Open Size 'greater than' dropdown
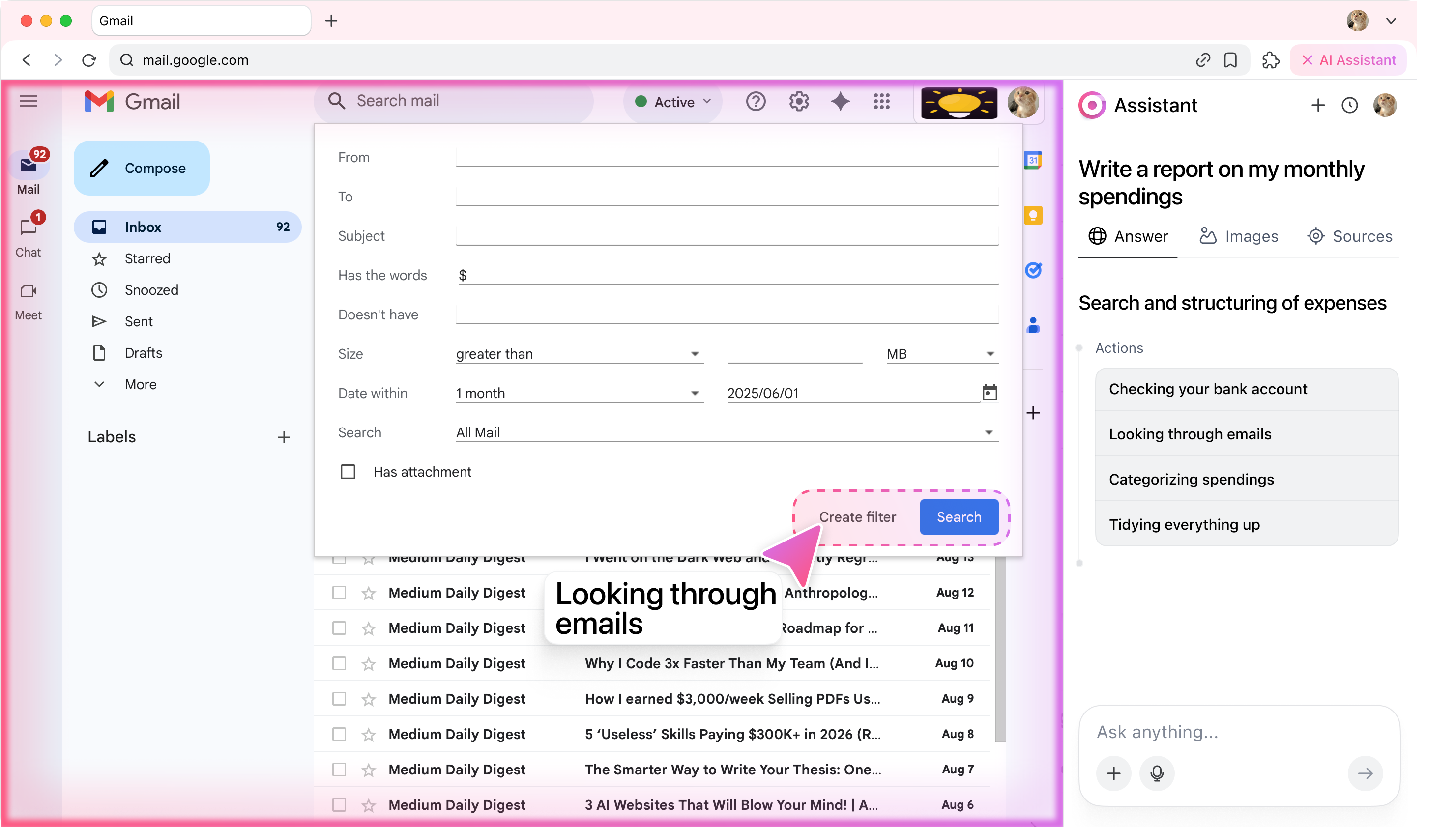This screenshot has width=1456, height=827. pyautogui.click(x=580, y=354)
